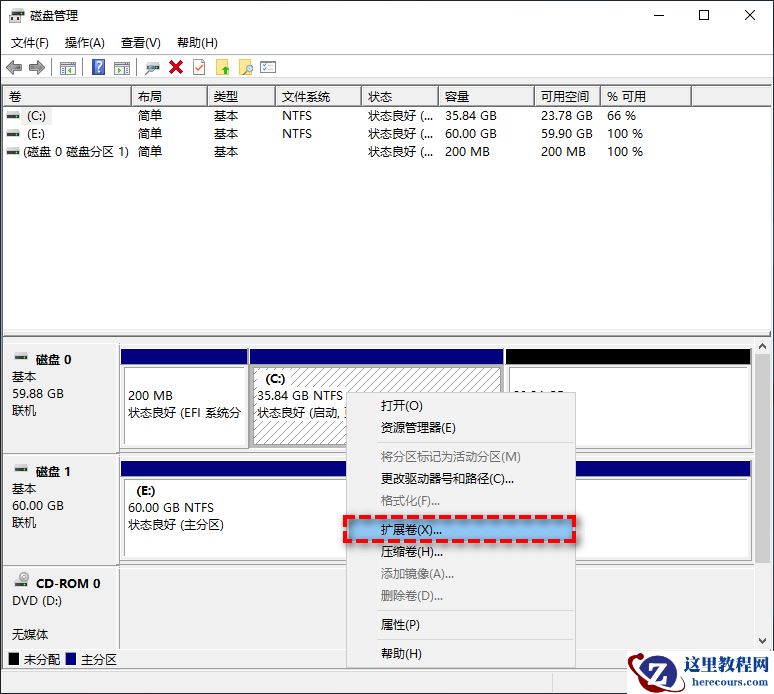Click scroll-down arrow of disk pane scrollbar
The height and width of the screenshot is (694, 774).
pyautogui.click(x=763, y=641)
